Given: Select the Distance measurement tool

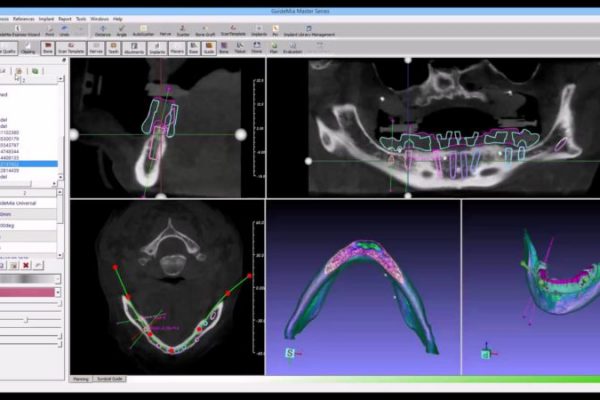Looking at the screenshot, I should [103, 31].
